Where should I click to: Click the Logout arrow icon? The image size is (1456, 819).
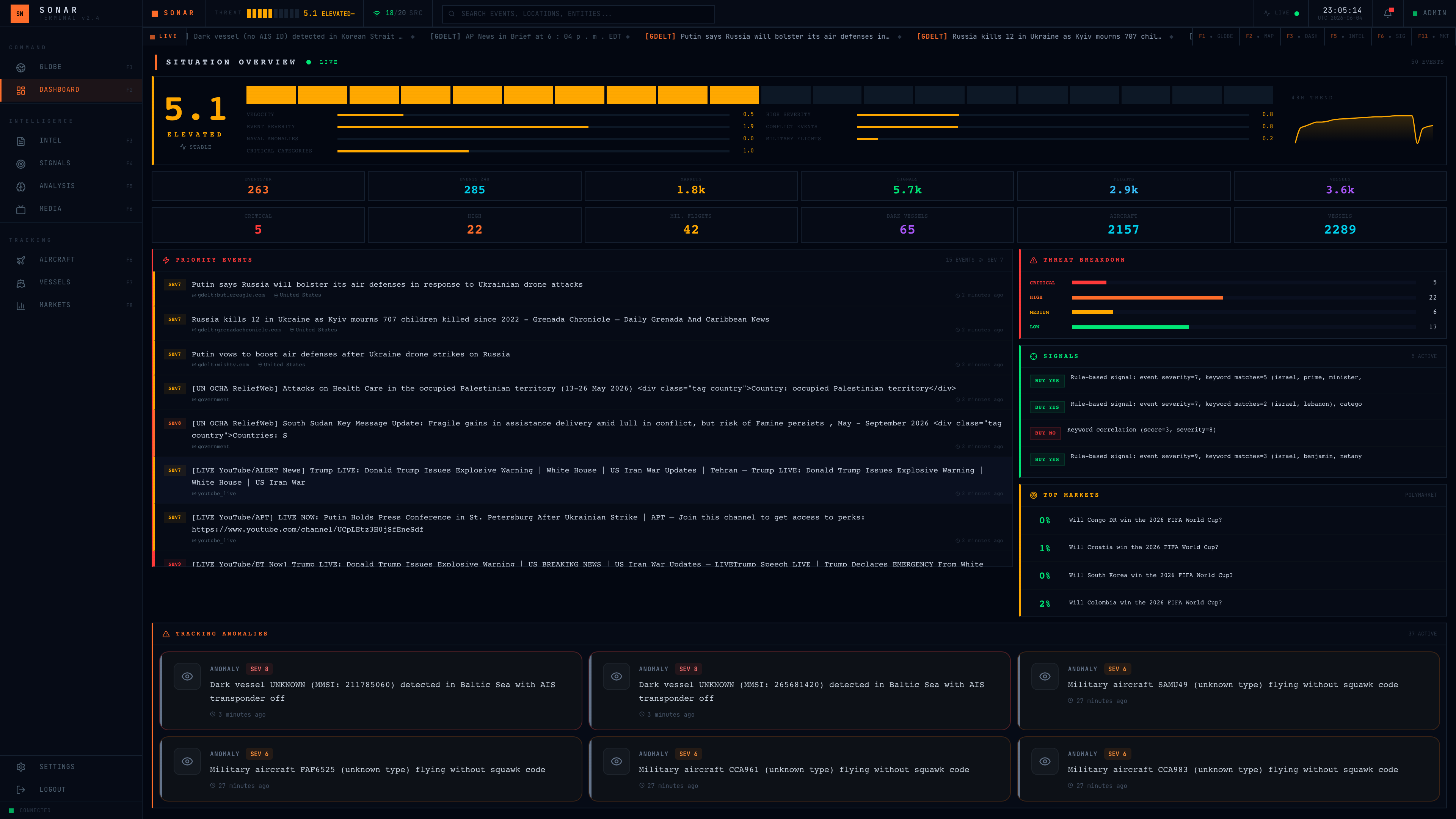(x=21, y=789)
